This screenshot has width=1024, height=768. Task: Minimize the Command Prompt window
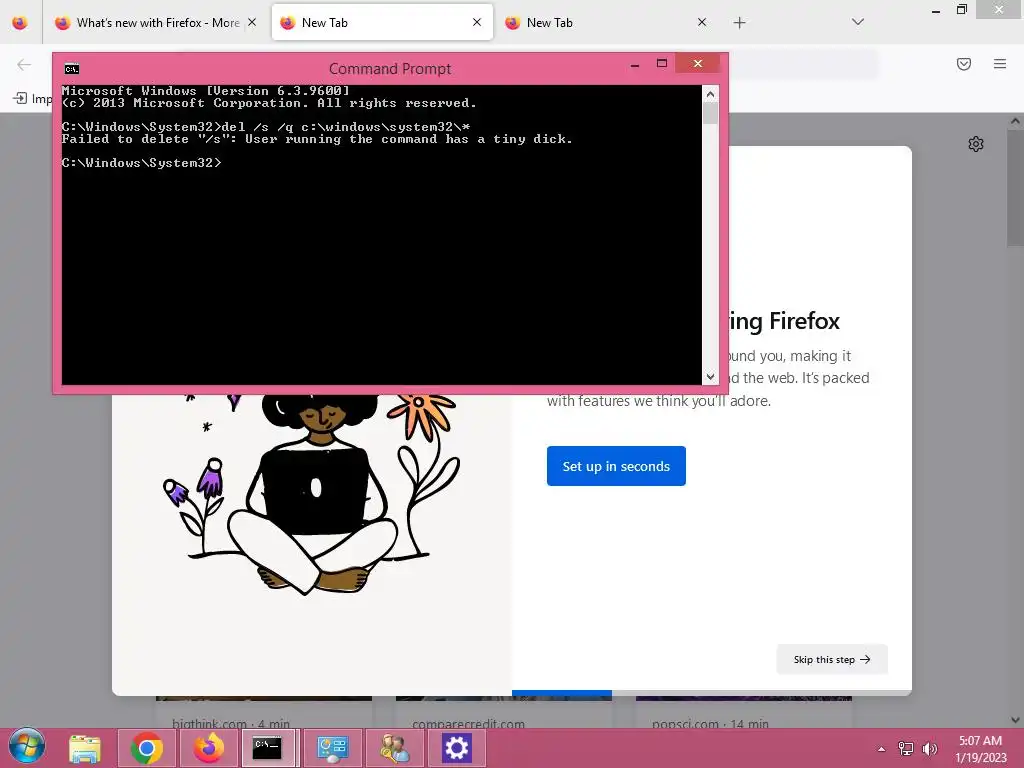coord(635,64)
